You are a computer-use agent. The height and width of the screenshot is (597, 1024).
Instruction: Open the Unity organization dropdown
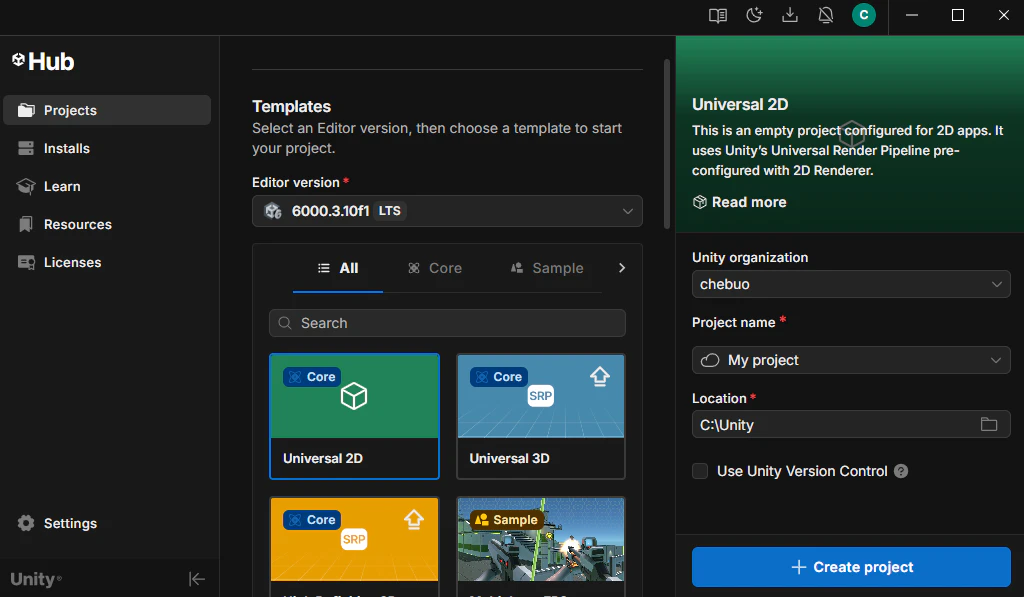(x=851, y=284)
